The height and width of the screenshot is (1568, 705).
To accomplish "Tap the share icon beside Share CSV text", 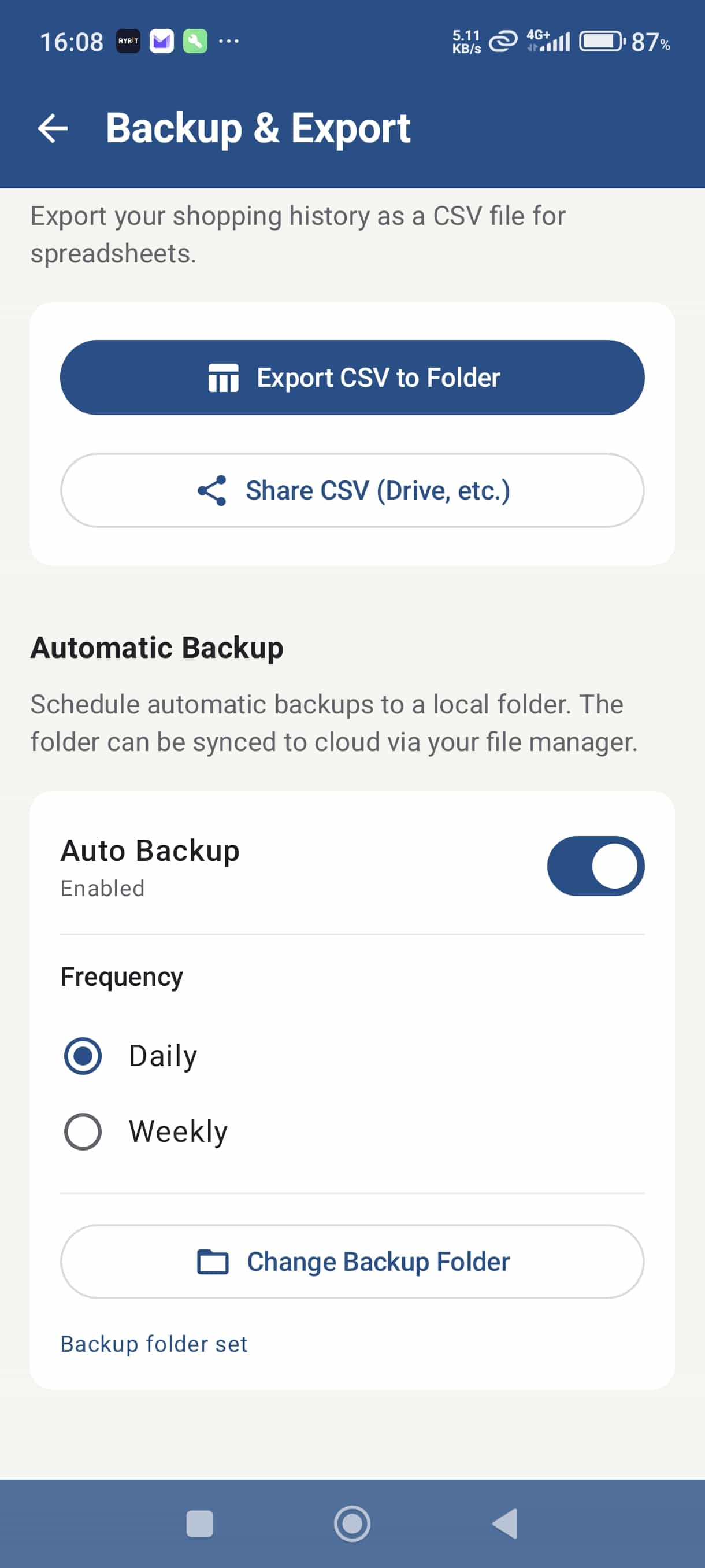I will [x=211, y=490].
